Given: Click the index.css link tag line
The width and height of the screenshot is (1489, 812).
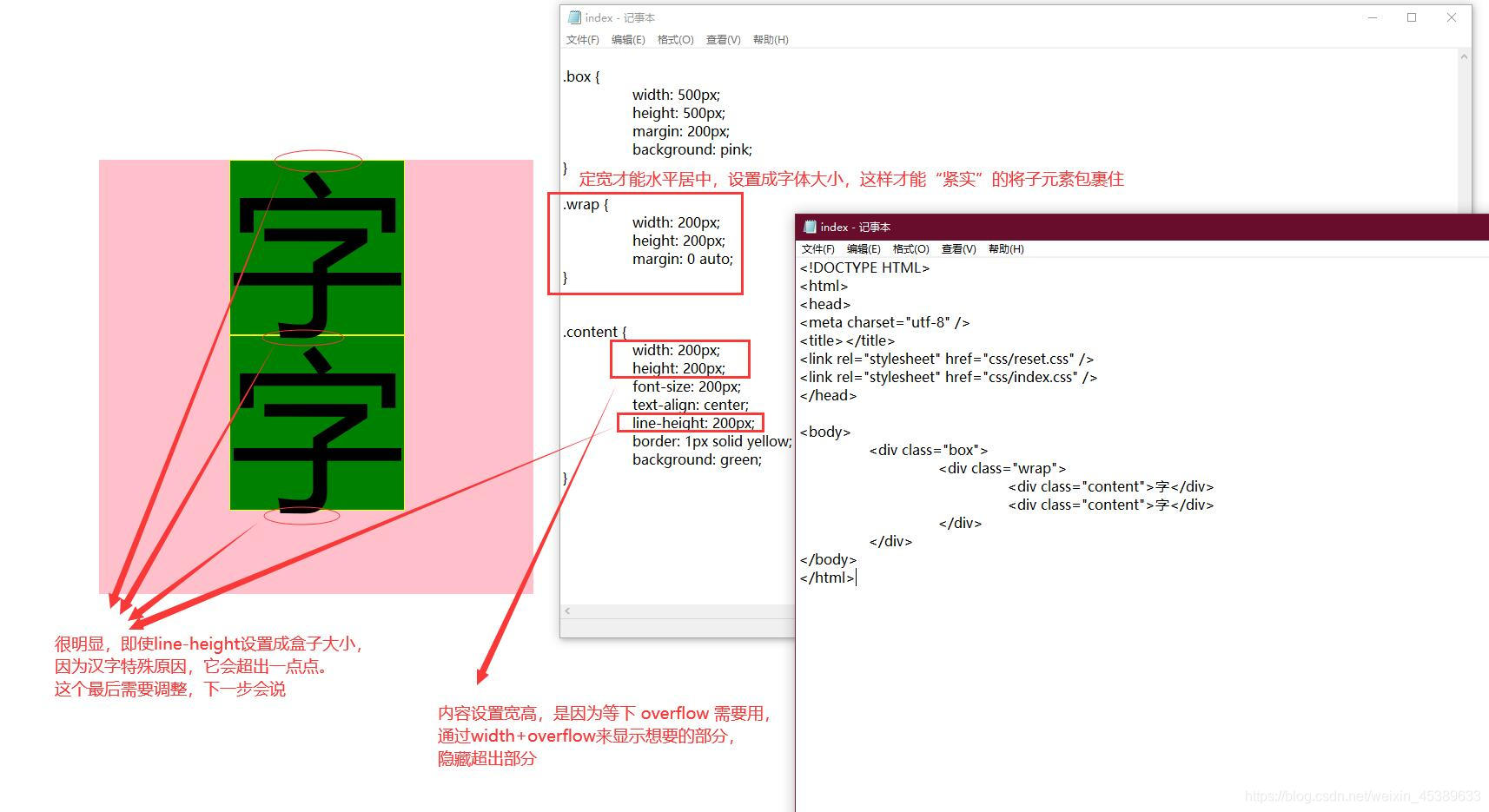Looking at the screenshot, I should 949,377.
